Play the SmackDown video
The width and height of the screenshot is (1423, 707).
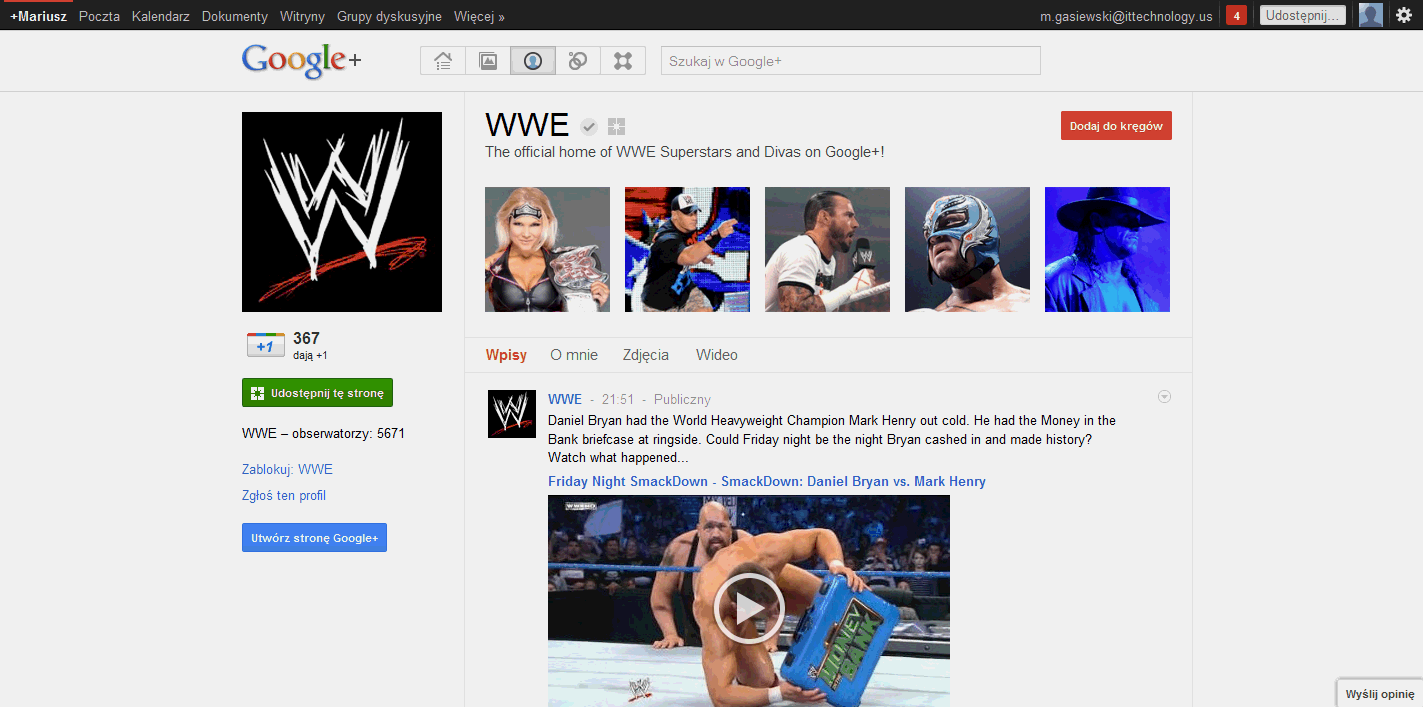pyautogui.click(x=749, y=607)
